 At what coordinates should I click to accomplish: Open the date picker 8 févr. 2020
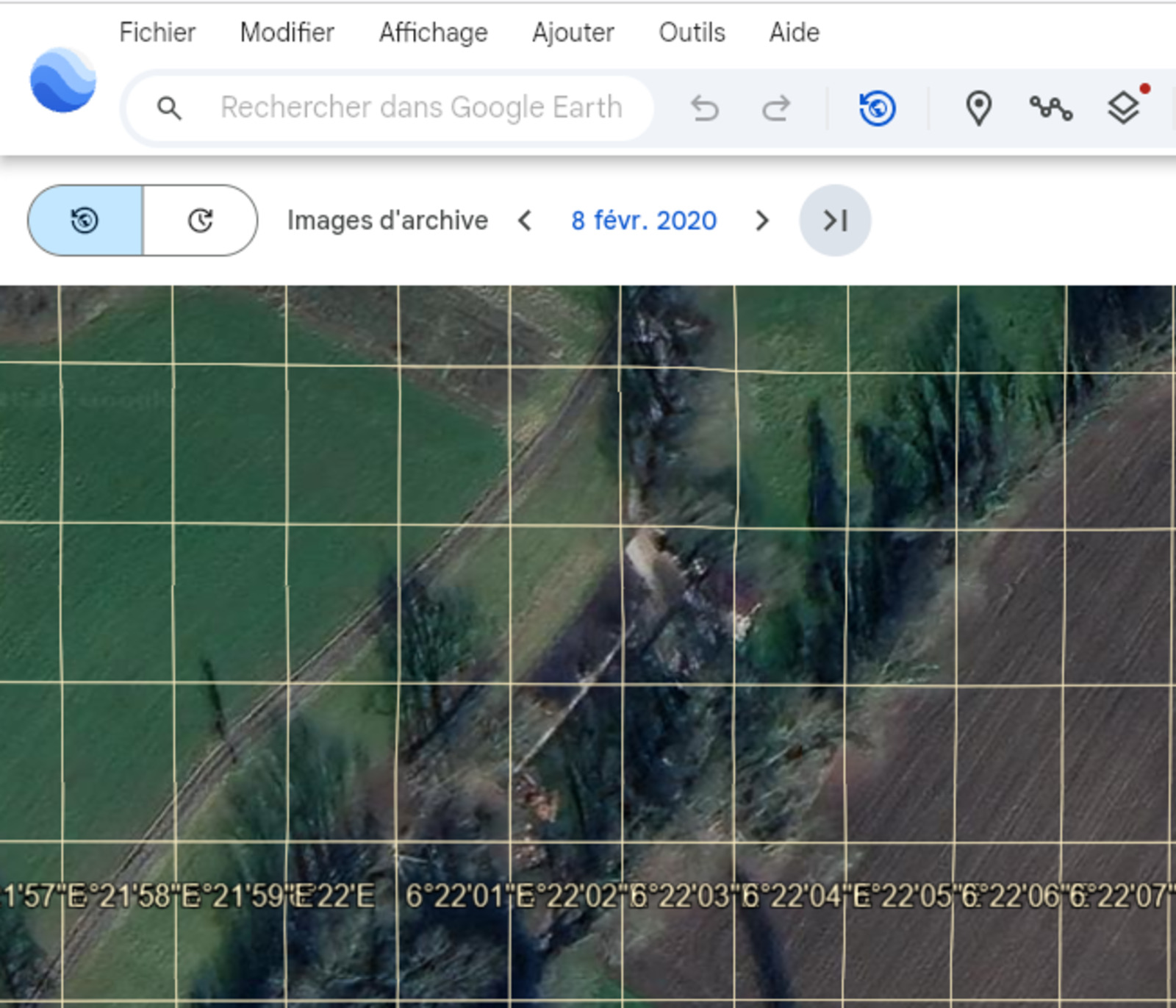643,221
